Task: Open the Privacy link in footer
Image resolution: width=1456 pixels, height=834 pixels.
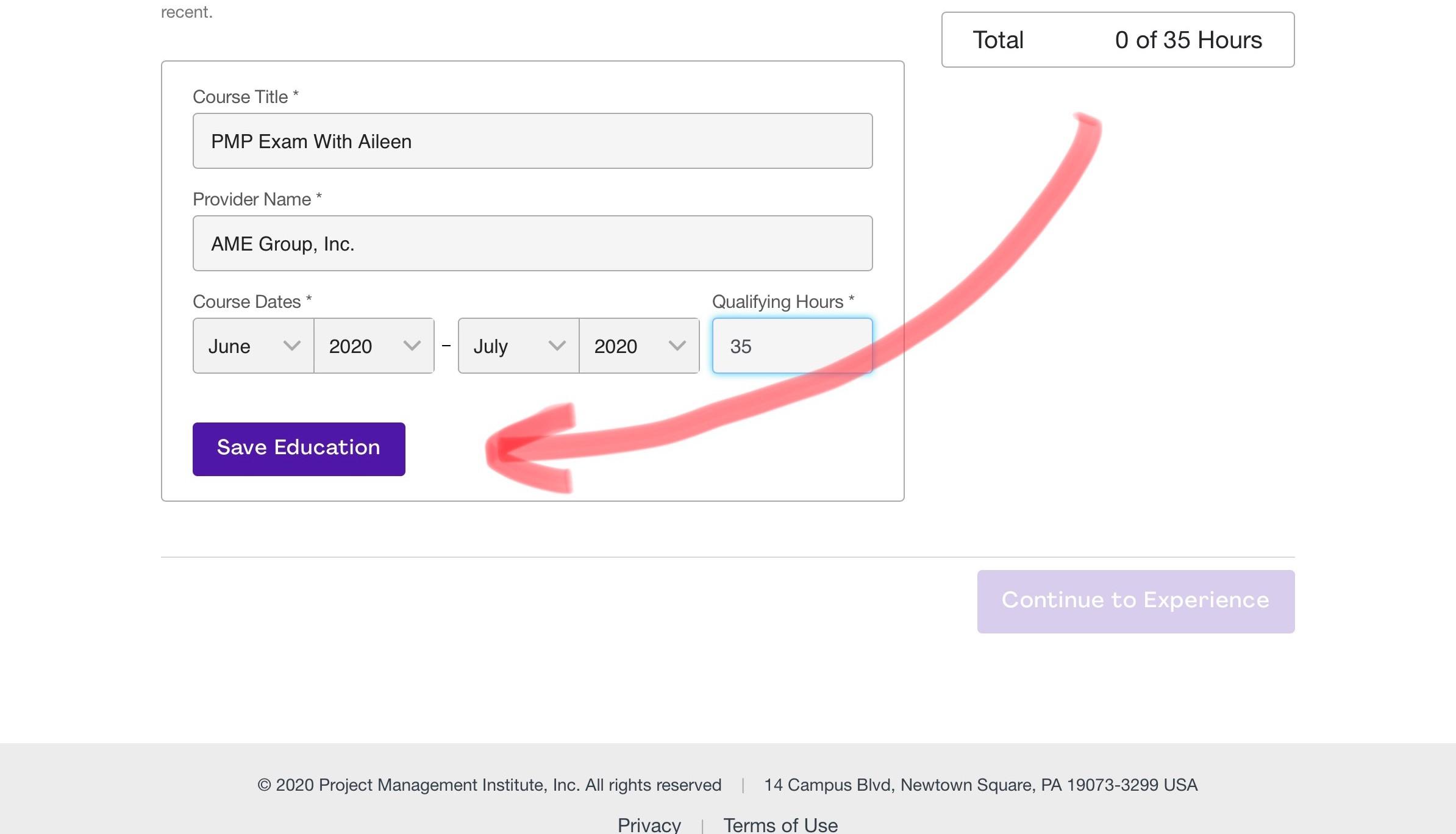Action: point(649,824)
